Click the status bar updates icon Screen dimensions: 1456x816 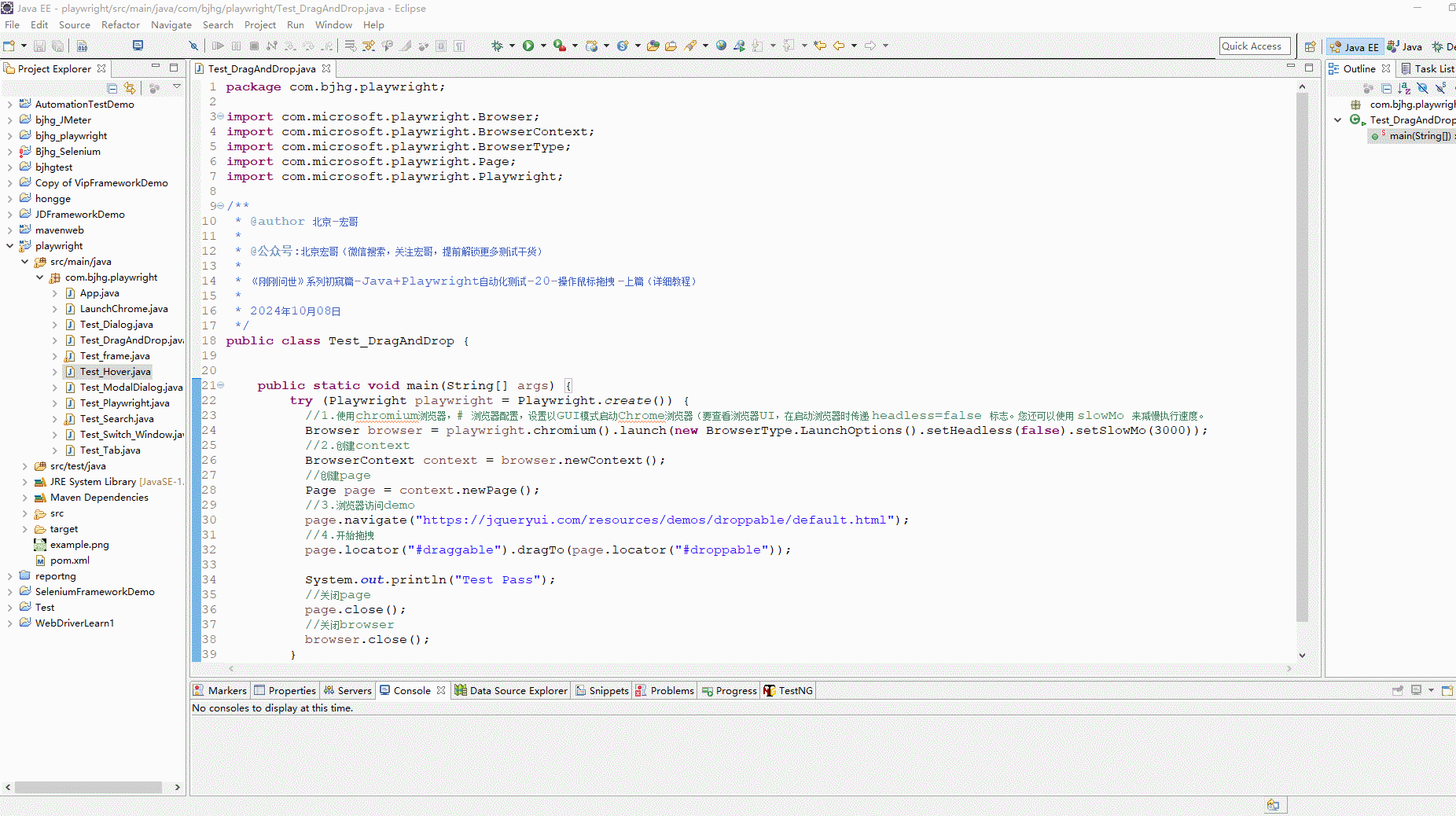1273,805
